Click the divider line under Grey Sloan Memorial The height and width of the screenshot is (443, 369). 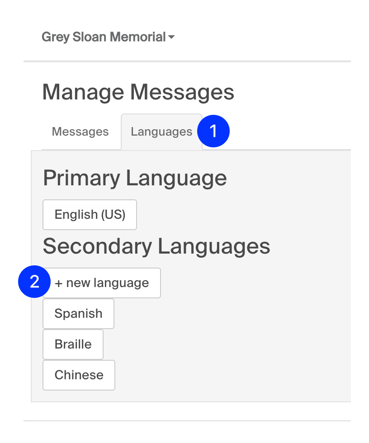(x=187, y=61)
